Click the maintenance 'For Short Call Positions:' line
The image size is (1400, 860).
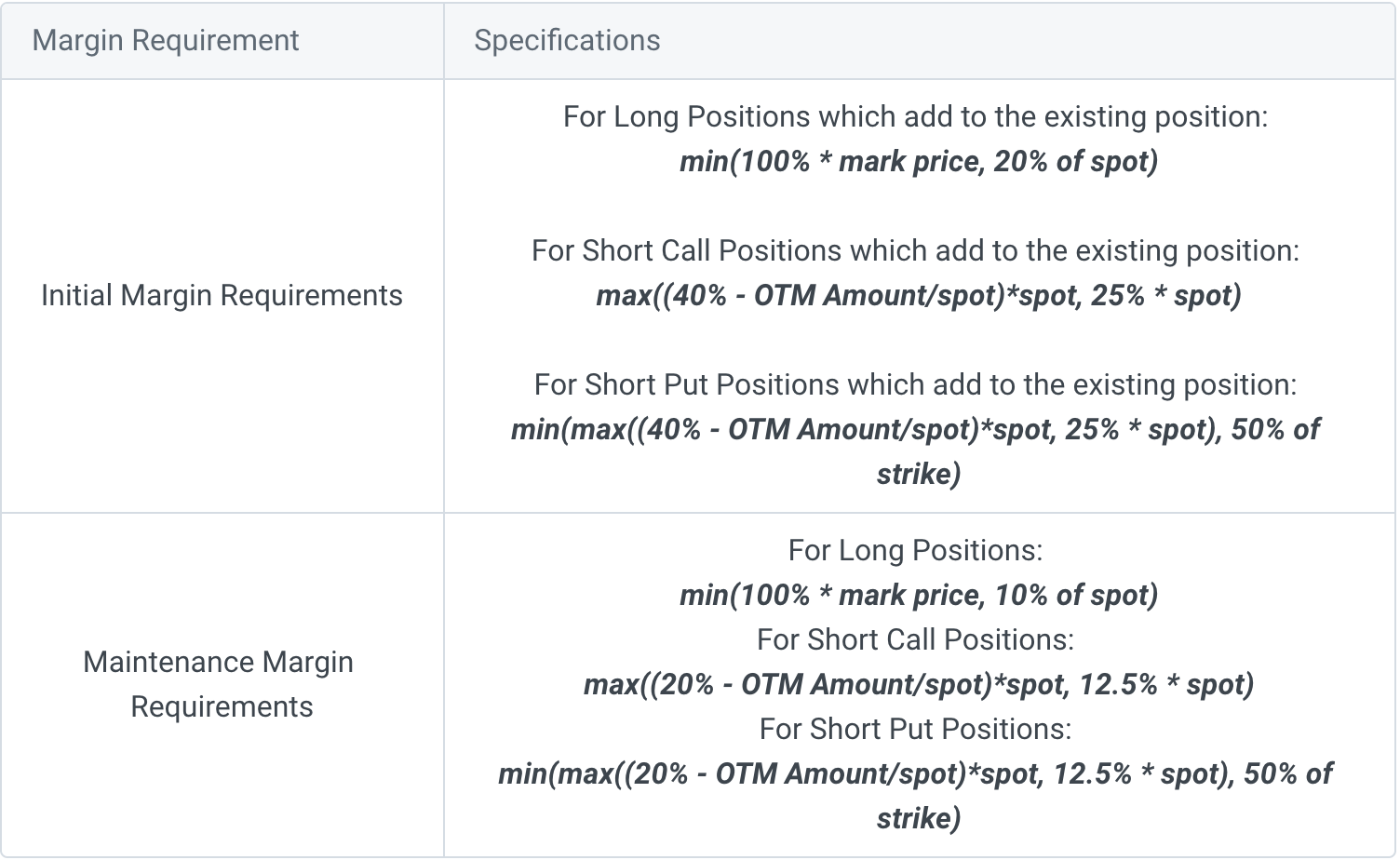pos(915,640)
